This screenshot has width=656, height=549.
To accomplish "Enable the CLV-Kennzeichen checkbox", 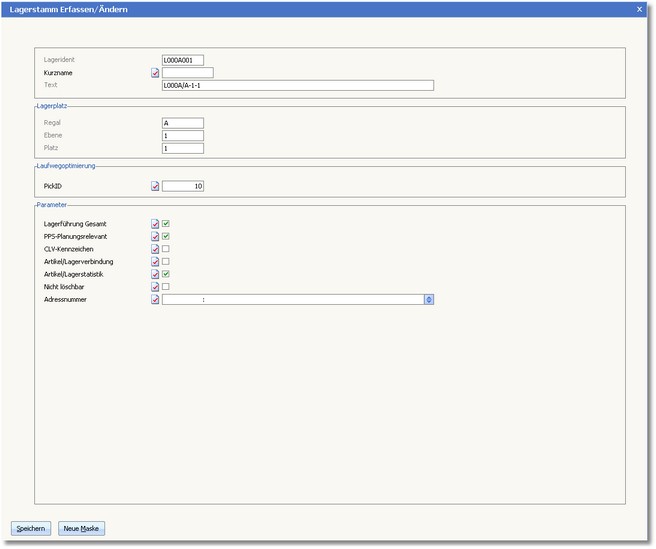I will [166, 249].
